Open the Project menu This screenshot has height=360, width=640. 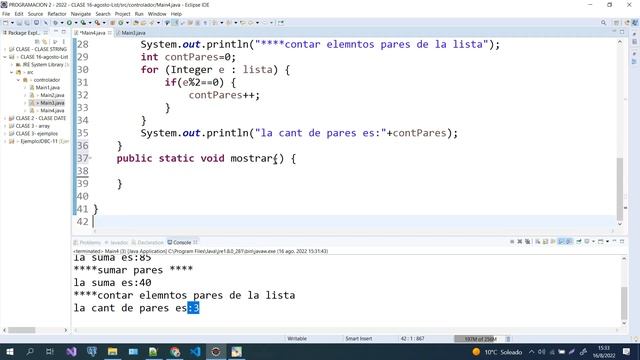click(122, 14)
